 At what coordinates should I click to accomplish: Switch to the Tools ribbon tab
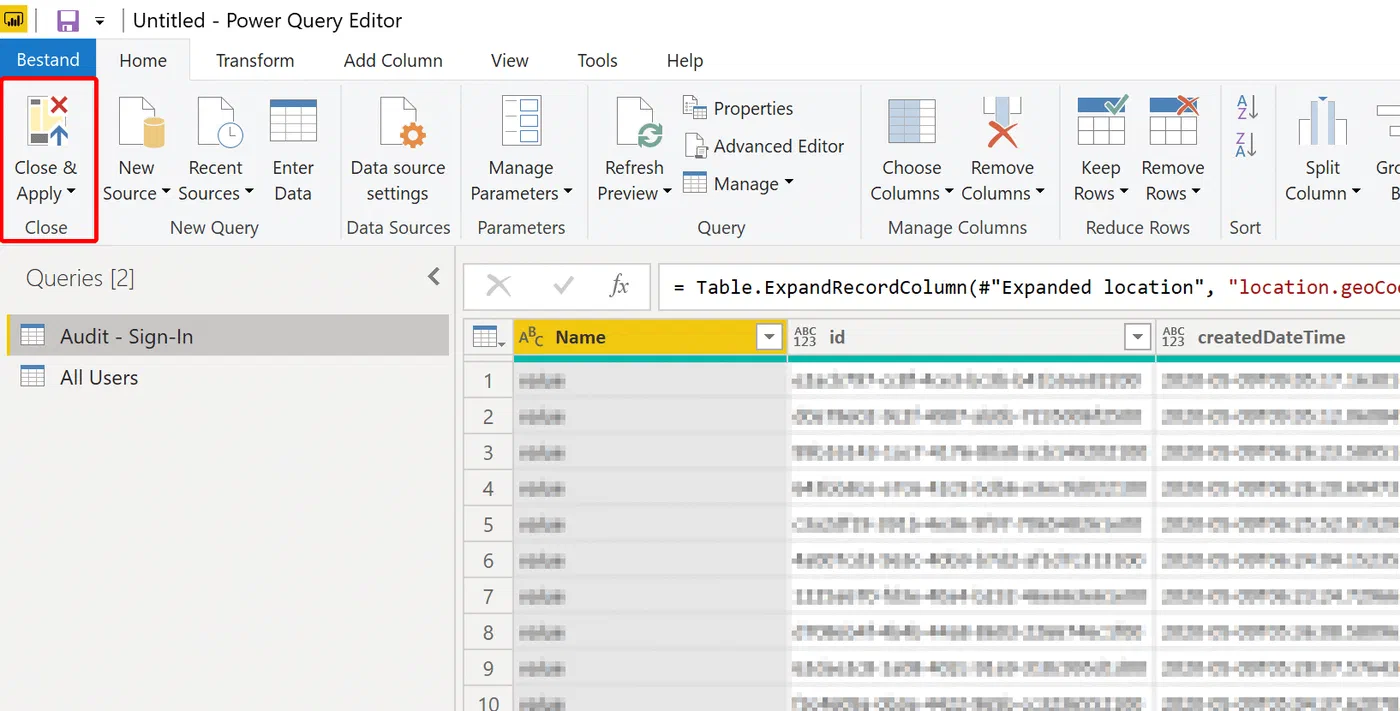597,60
